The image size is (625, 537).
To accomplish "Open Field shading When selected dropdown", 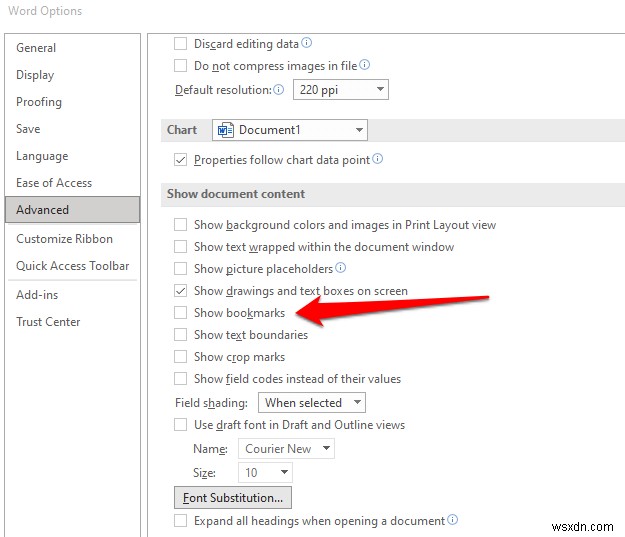I will click(x=312, y=403).
